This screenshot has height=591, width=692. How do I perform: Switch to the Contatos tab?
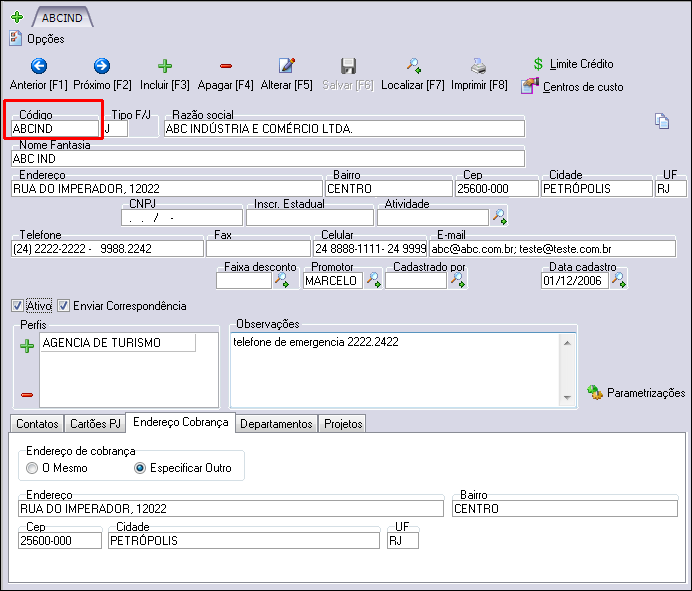tap(37, 424)
